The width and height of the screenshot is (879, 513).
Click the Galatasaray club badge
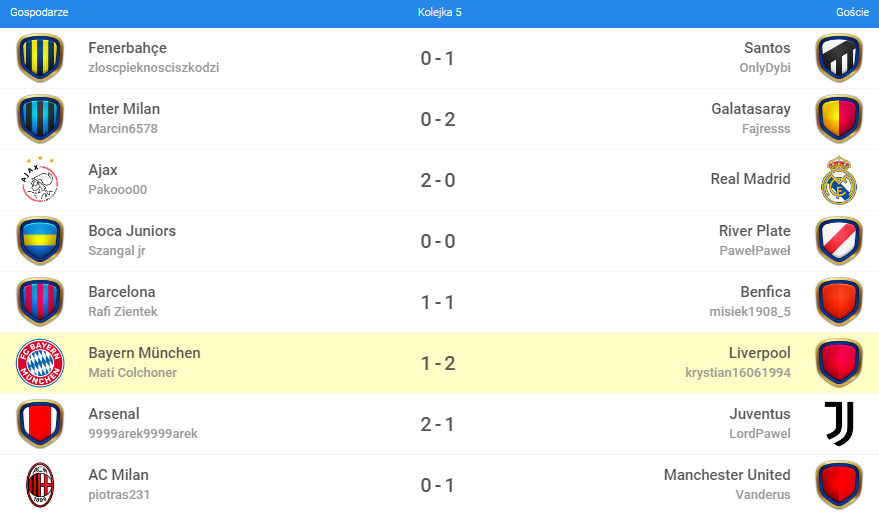coord(838,119)
